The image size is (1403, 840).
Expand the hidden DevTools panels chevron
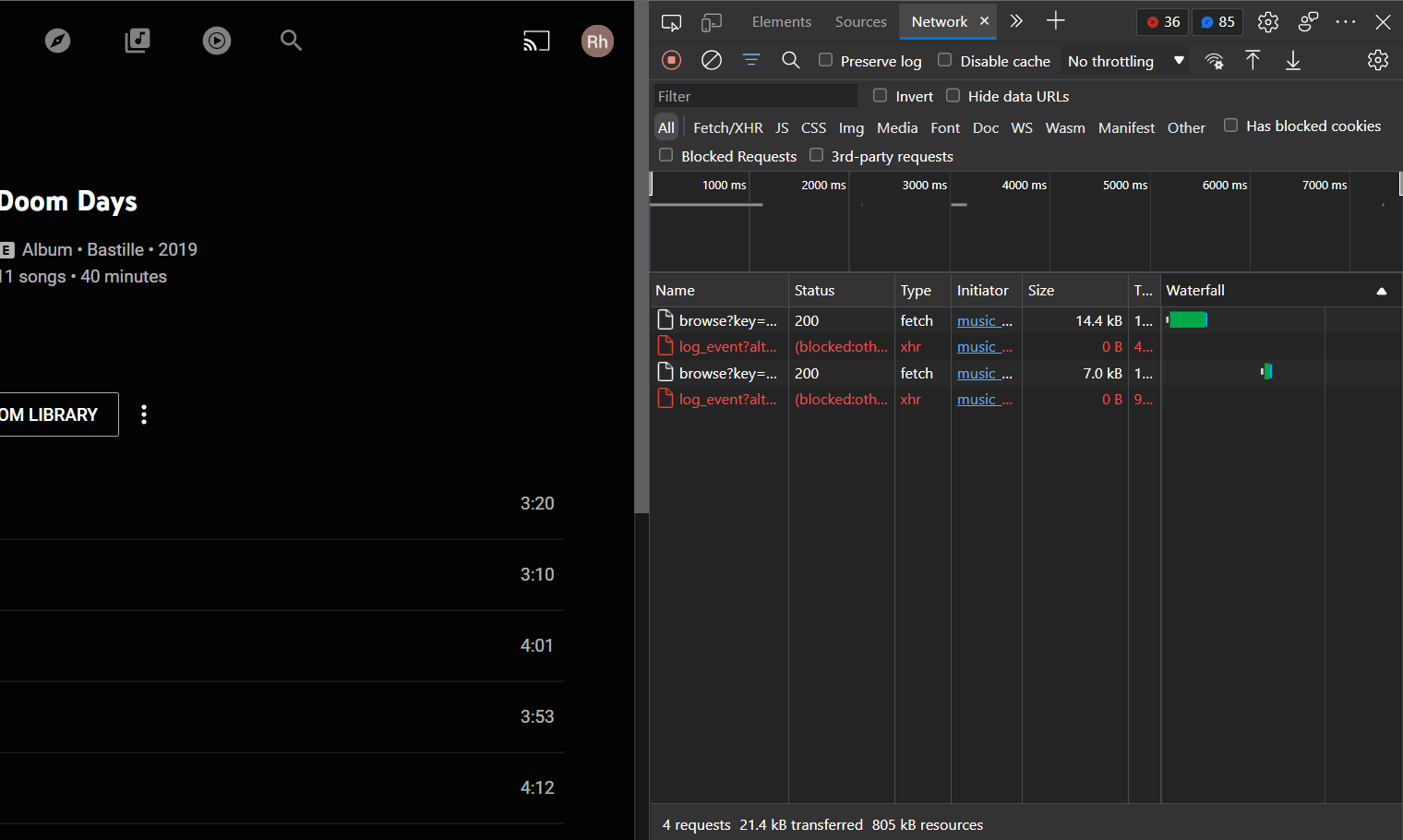(x=1015, y=21)
